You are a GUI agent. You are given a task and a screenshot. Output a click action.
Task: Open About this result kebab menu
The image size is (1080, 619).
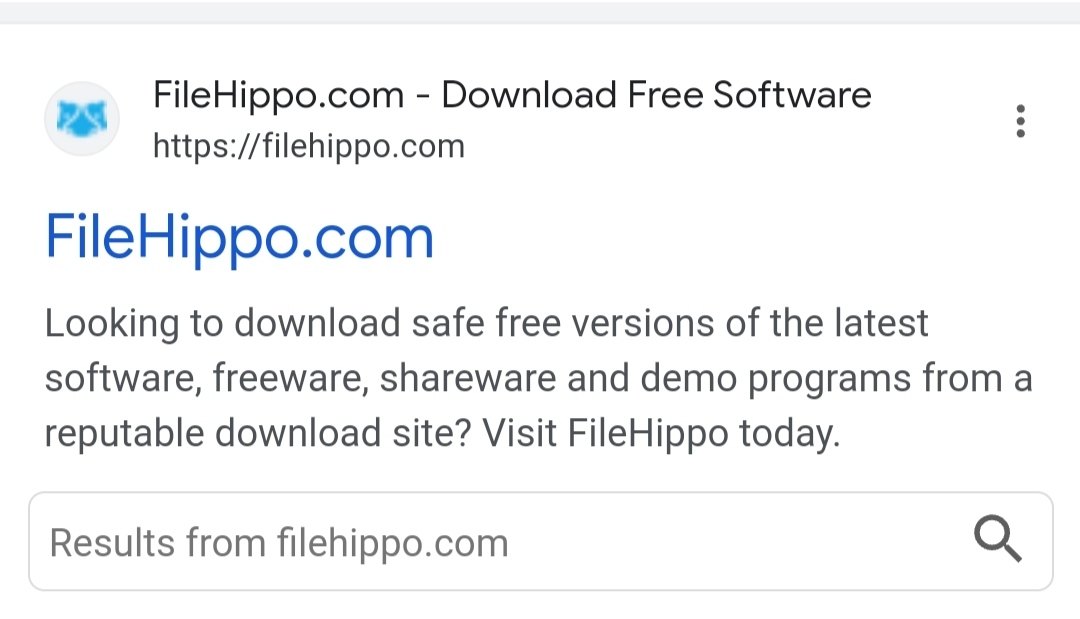point(1020,121)
